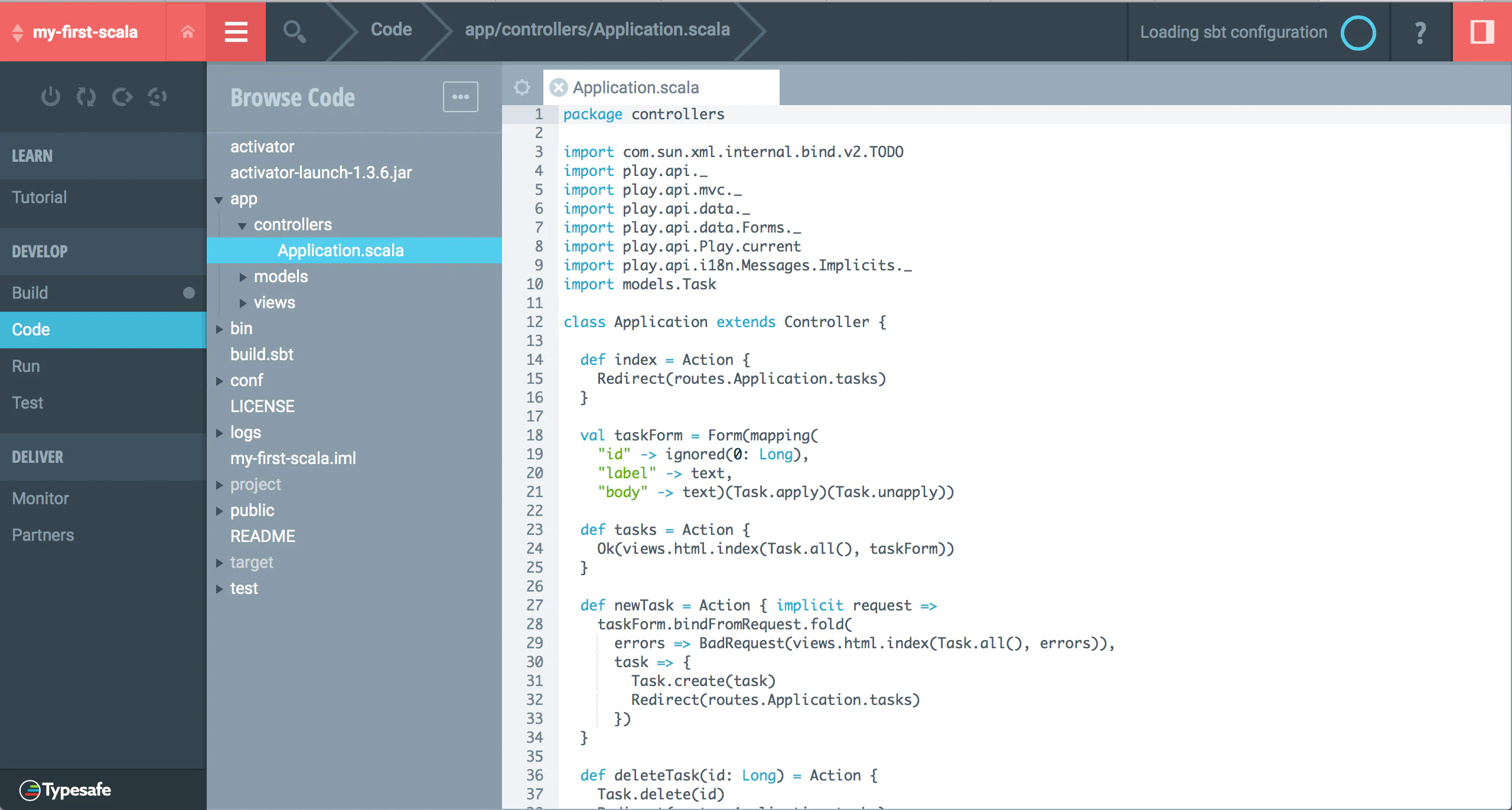The height and width of the screenshot is (810, 1512).
Task: Collapse the app folder
Action: pyautogui.click(x=219, y=200)
